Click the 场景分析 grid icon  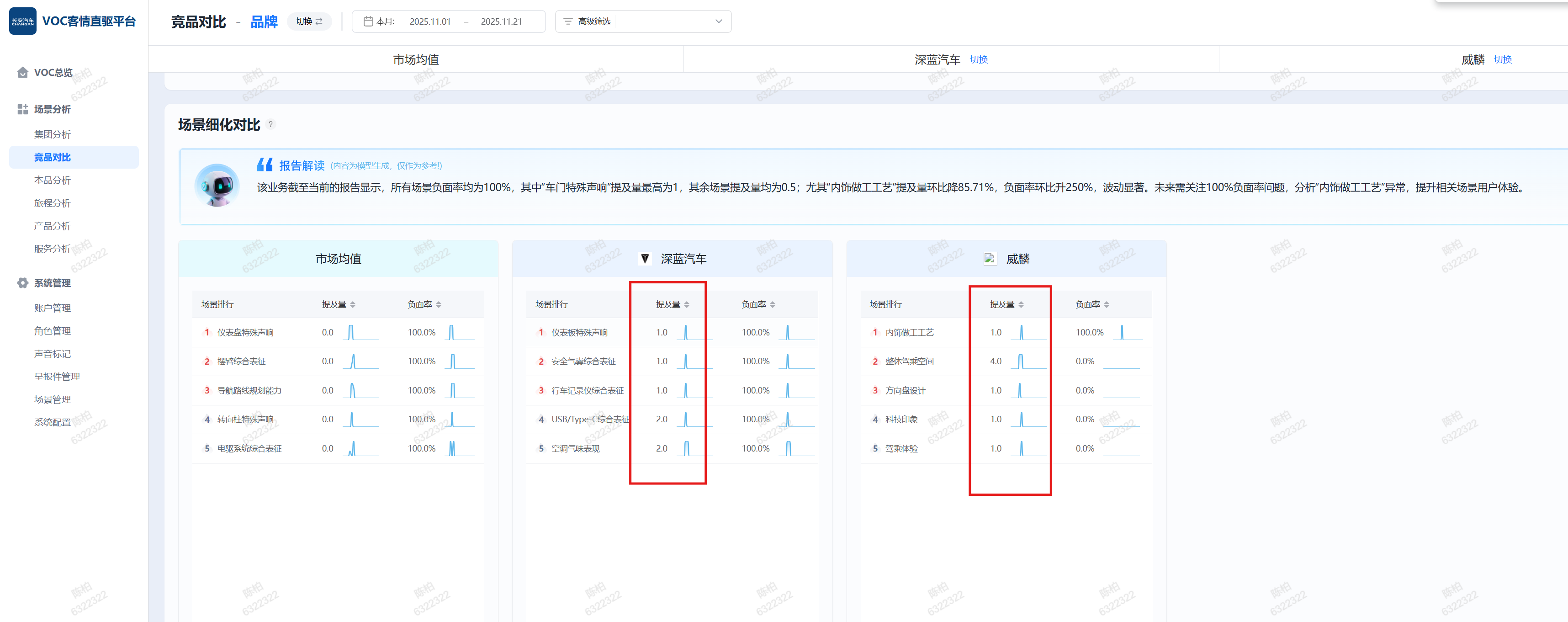22,110
